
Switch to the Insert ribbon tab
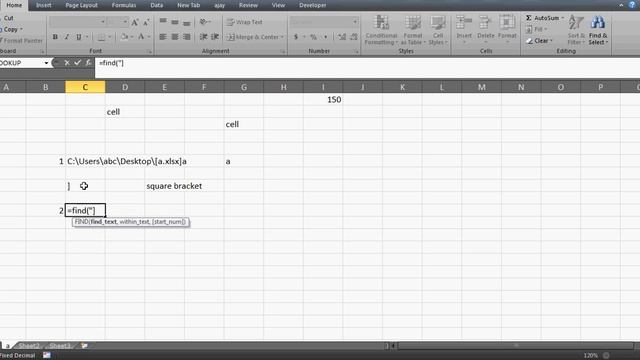[44, 5]
